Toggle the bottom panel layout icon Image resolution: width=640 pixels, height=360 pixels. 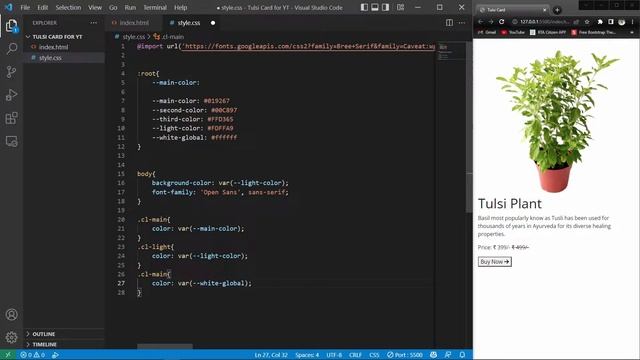375,7
